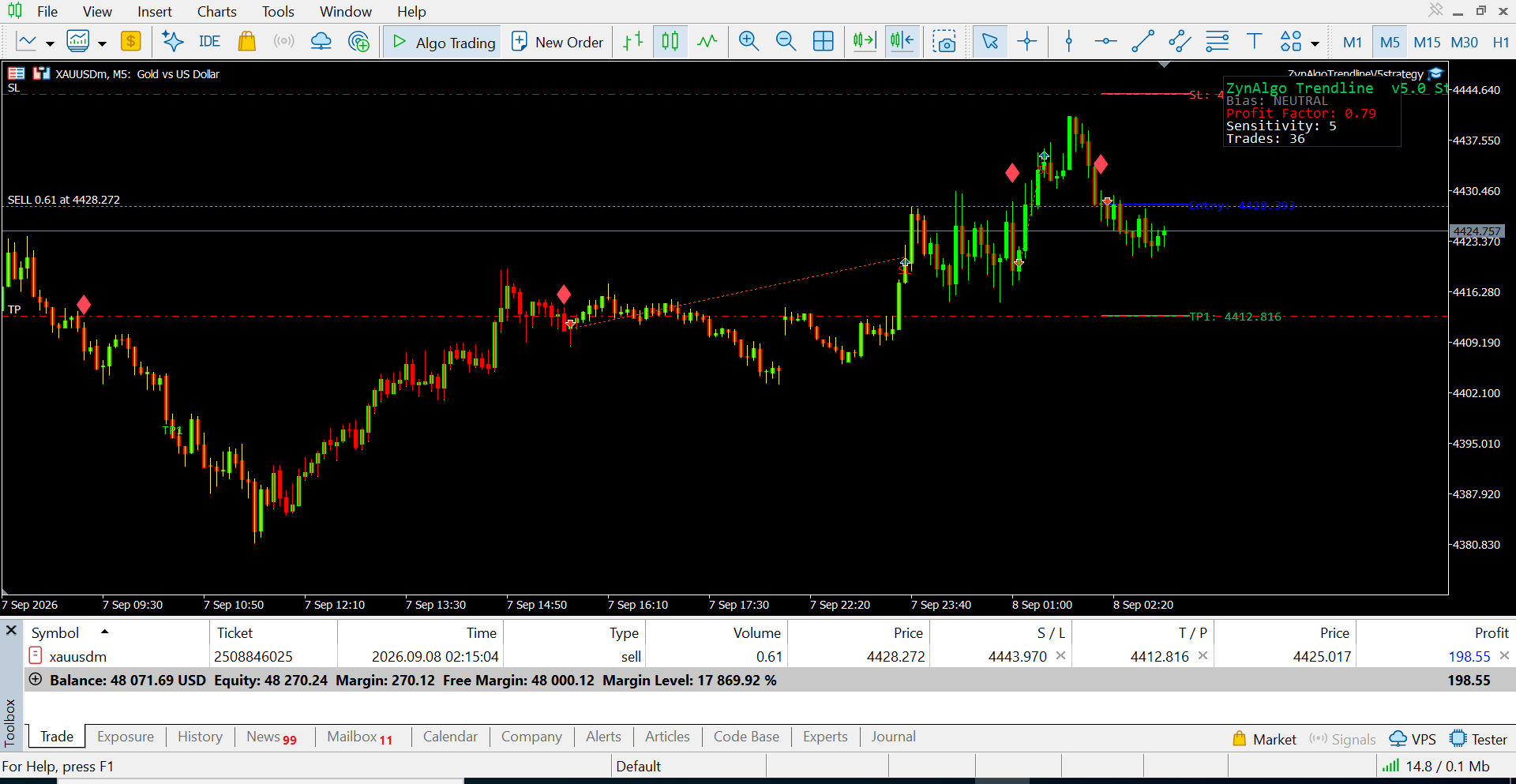Image resolution: width=1516 pixels, height=784 pixels.
Task: Open the Charts menu
Action: 217,11
